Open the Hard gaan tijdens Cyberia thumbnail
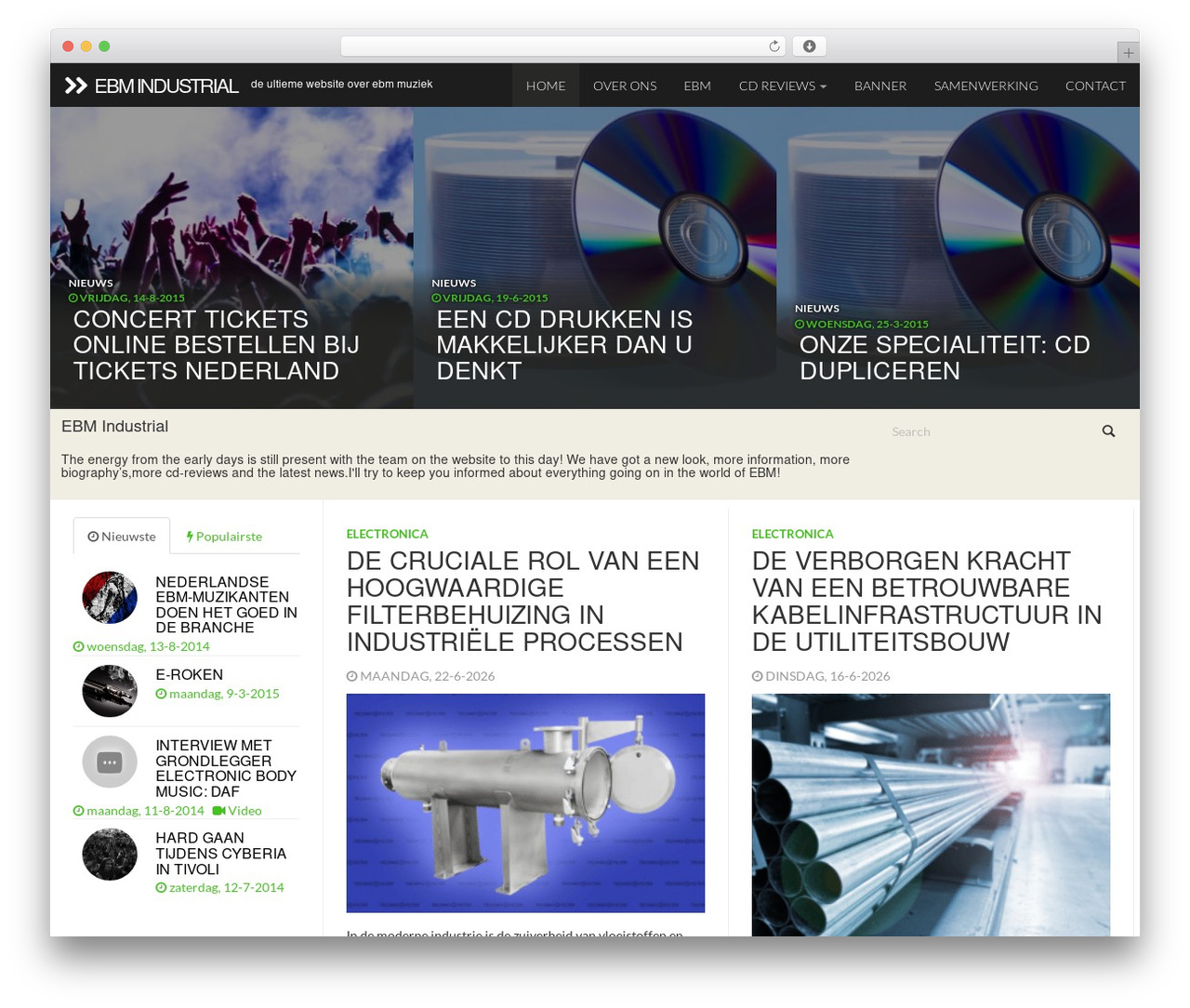 pyautogui.click(x=110, y=854)
